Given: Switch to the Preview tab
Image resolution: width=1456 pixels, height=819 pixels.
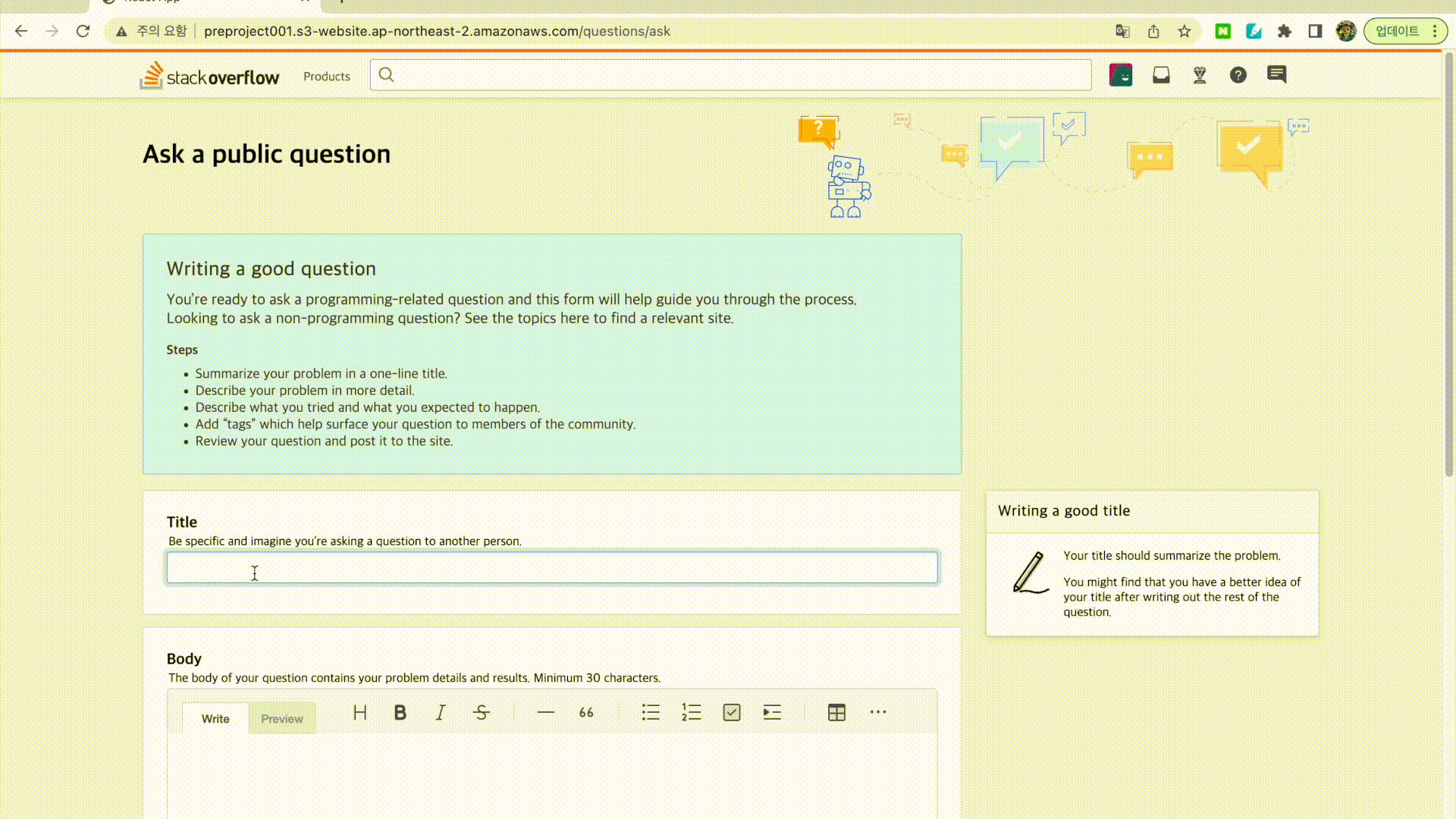Looking at the screenshot, I should [x=282, y=718].
